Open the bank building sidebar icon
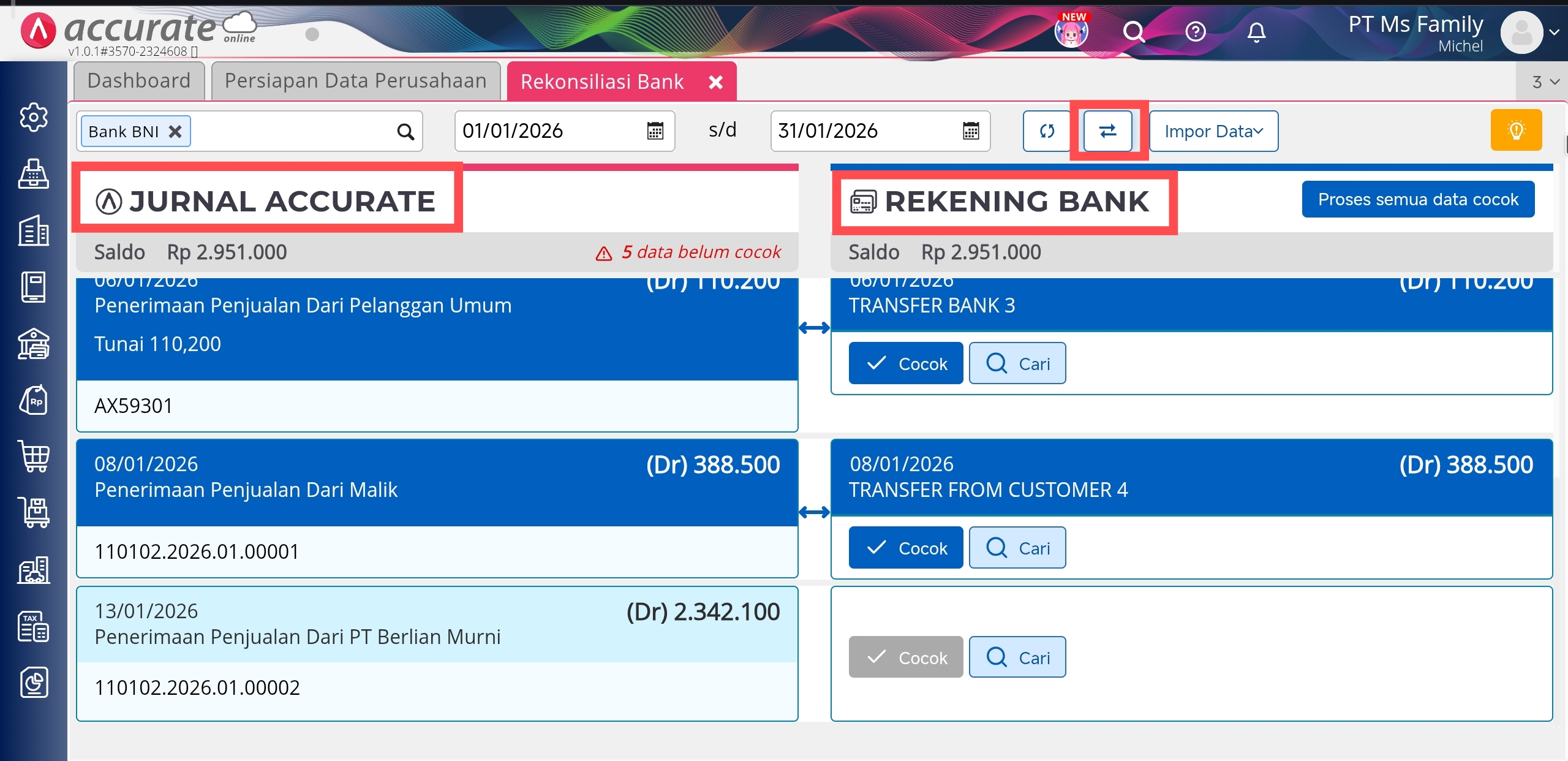The image size is (1568, 761). 34,344
